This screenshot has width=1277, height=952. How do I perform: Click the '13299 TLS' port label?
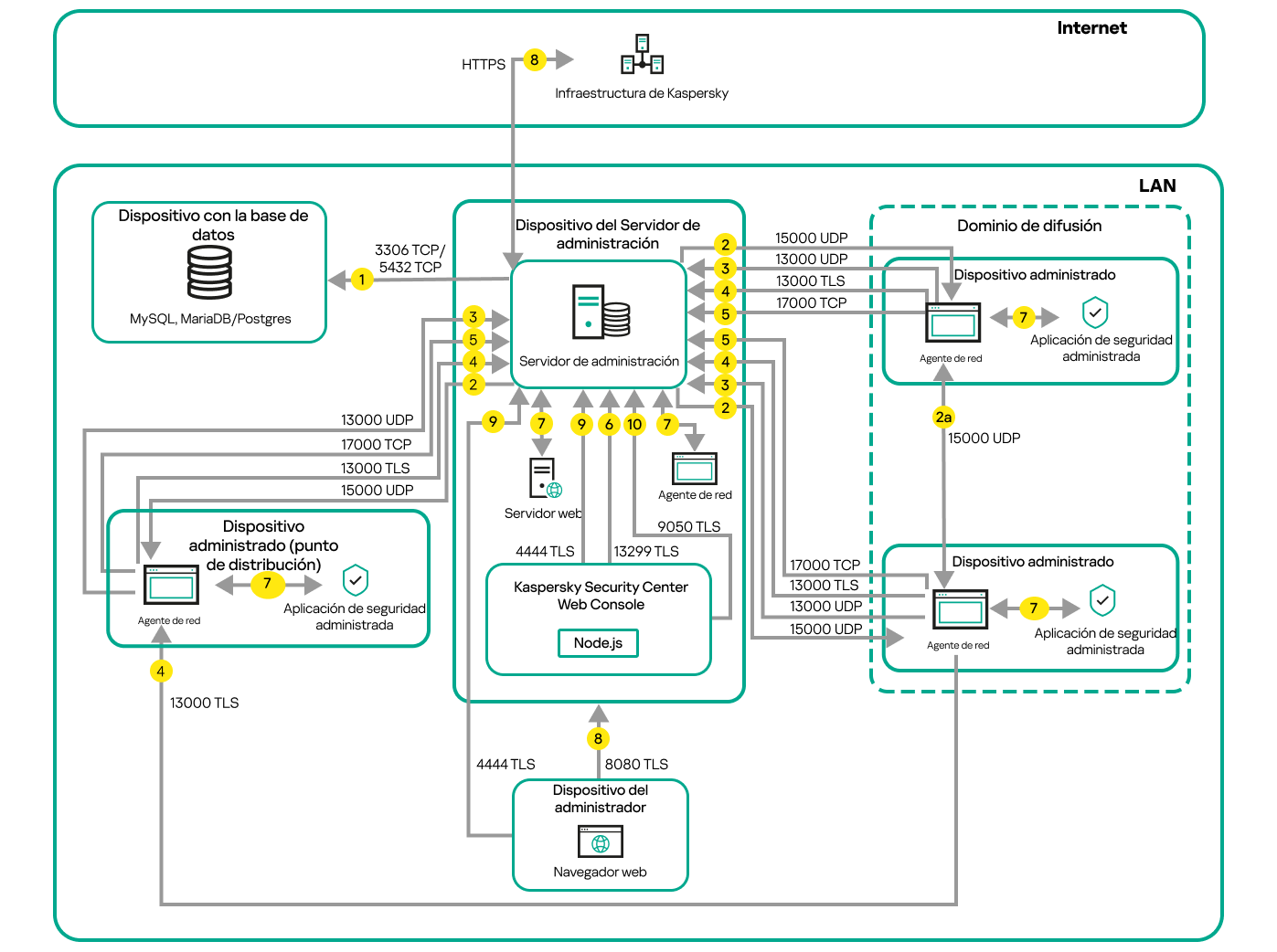click(x=646, y=552)
